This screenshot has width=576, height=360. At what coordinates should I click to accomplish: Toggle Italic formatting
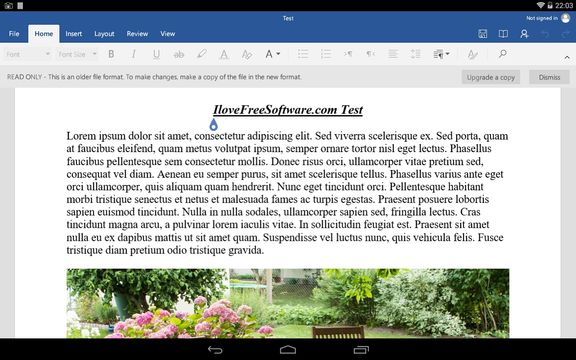[x=134, y=54]
